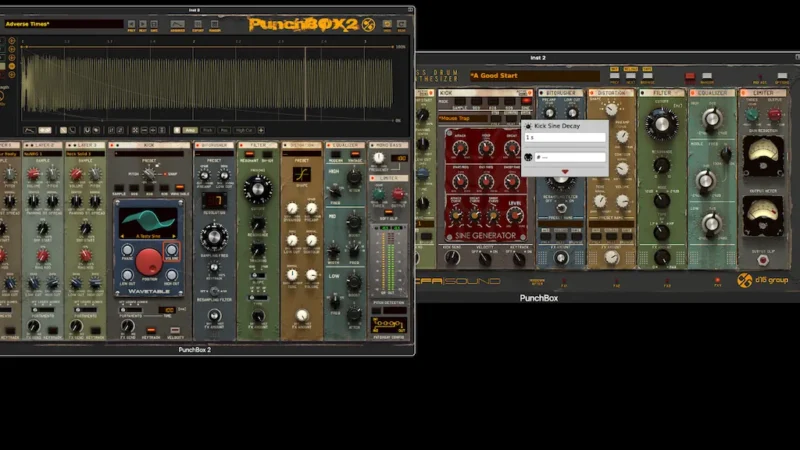
Task: Click Layer 3 sample name display
Action: [x=85, y=154]
